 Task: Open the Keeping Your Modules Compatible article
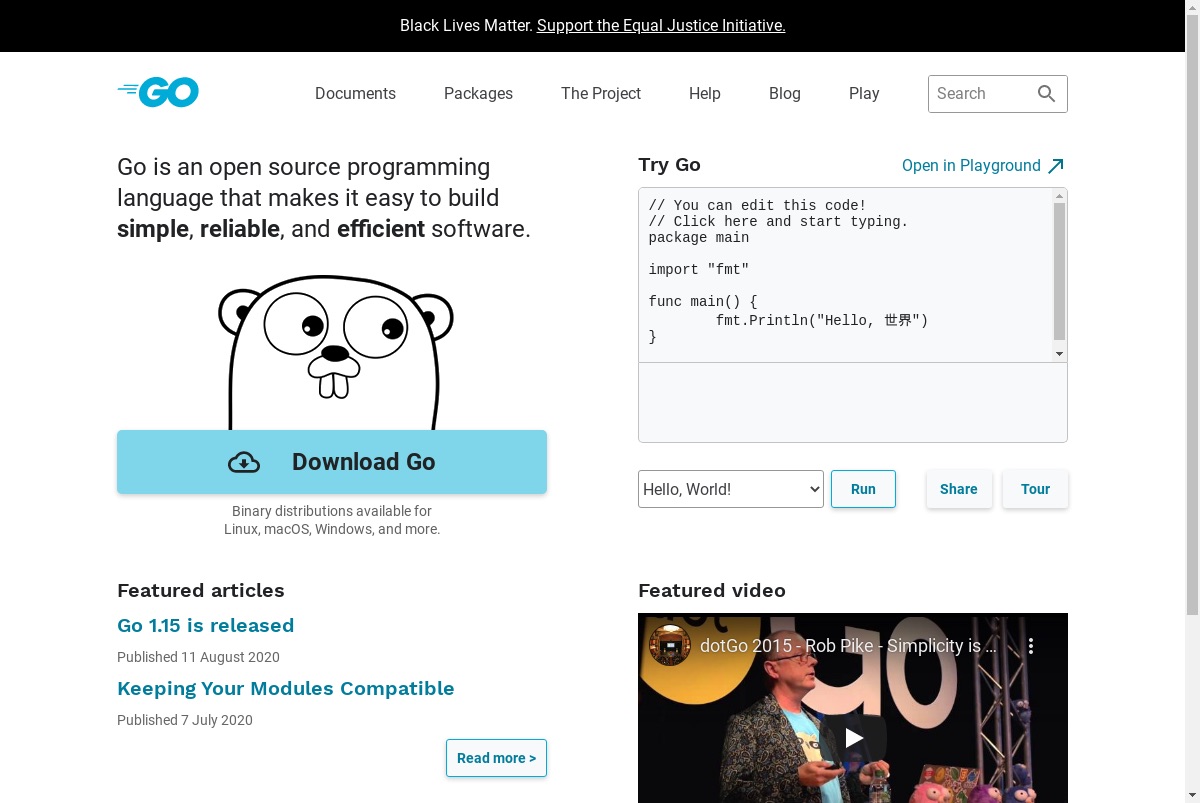pyautogui.click(x=285, y=689)
